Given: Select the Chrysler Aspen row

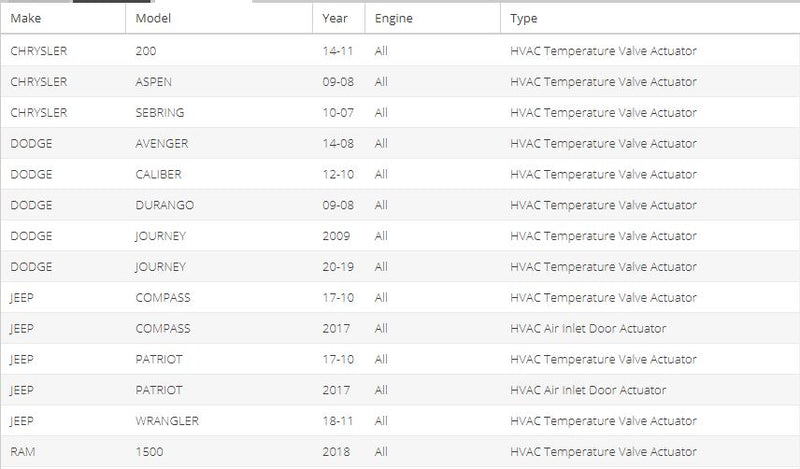Looking at the screenshot, I should point(400,82).
